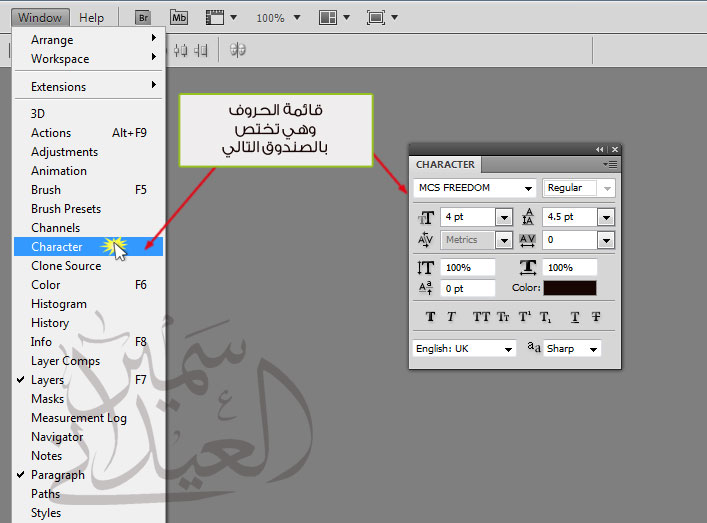Apply Subscript to text
Viewport: 707px width, 523px height.
click(545, 317)
